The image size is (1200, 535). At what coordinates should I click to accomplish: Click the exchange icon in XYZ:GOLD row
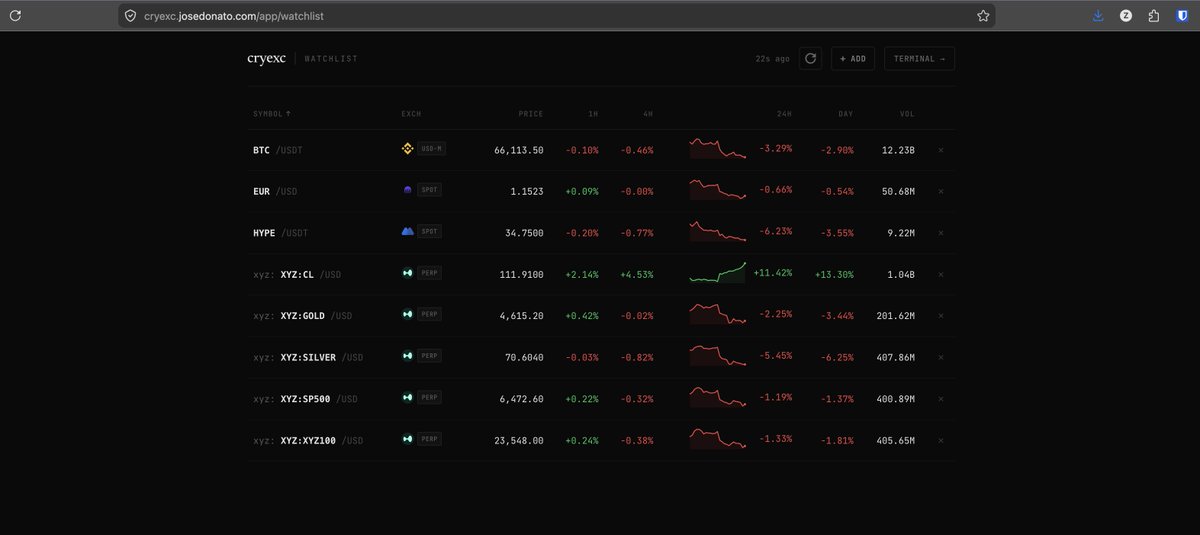coord(407,314)
